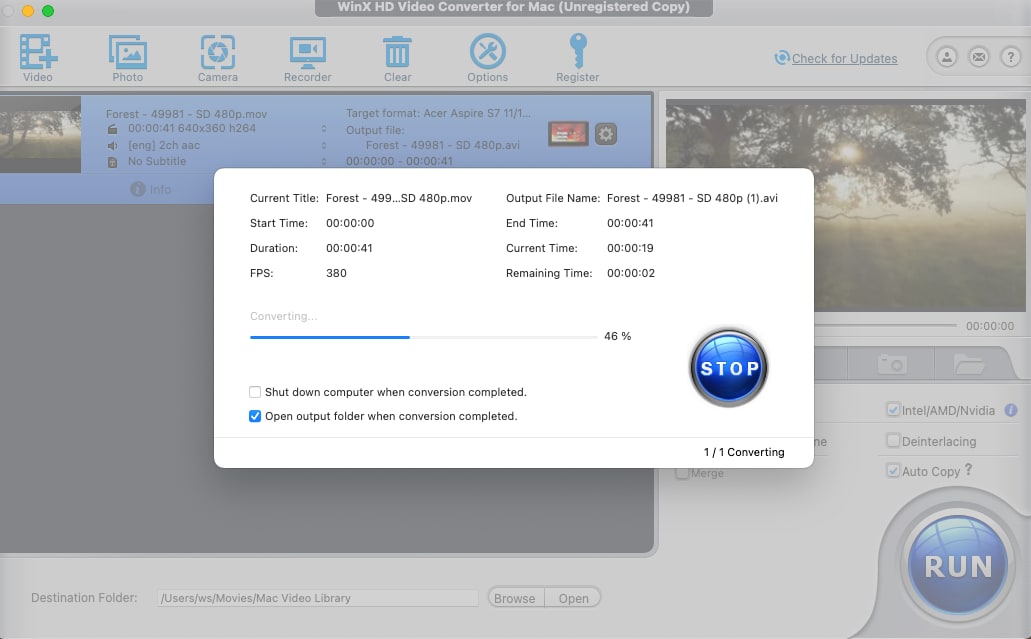Viewport: 1031px width, 639px height.
Task: Click the 'Forest - 49981 - SD 480p.mov' title
Action: click(186, 114)
